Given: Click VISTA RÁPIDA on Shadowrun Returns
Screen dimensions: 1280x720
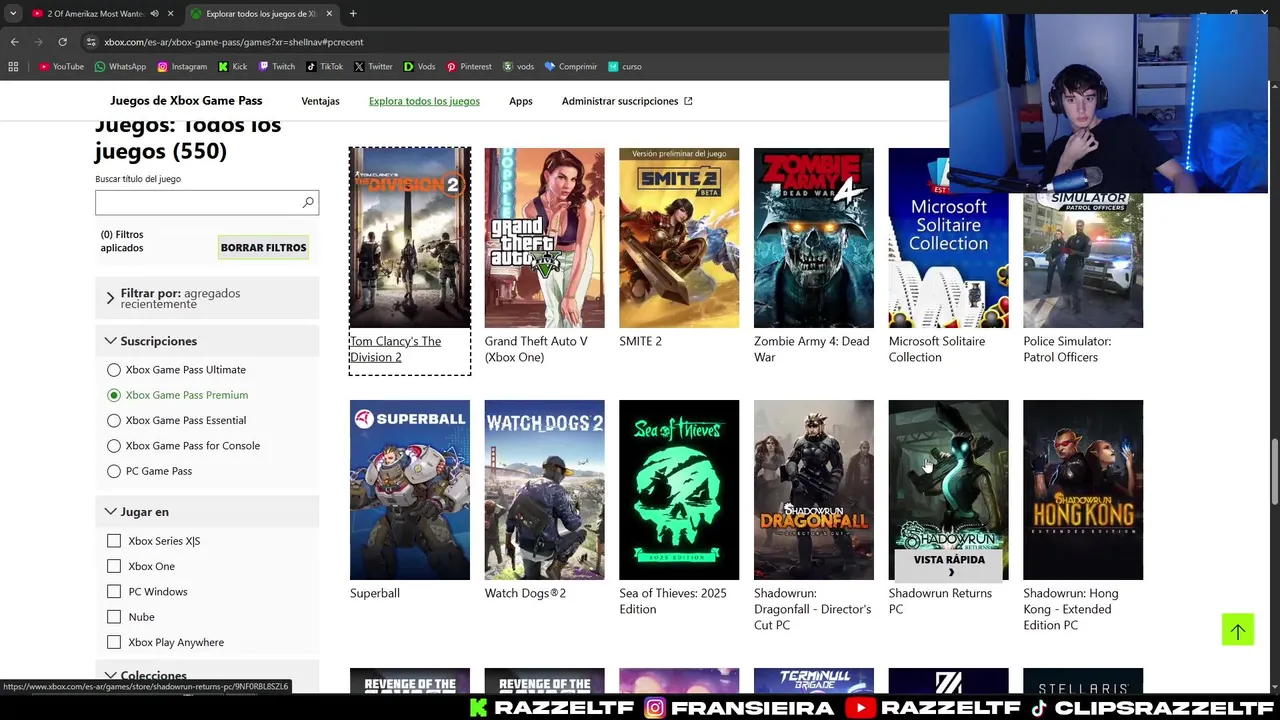Looking at the screenshot, I should coord(949,565).
